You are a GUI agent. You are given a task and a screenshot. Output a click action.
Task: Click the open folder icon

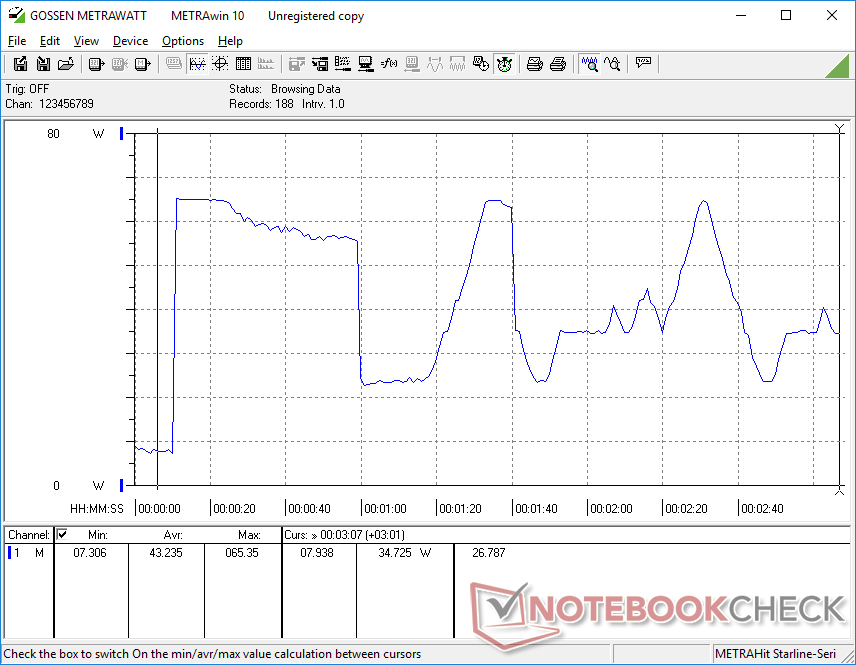66,64
